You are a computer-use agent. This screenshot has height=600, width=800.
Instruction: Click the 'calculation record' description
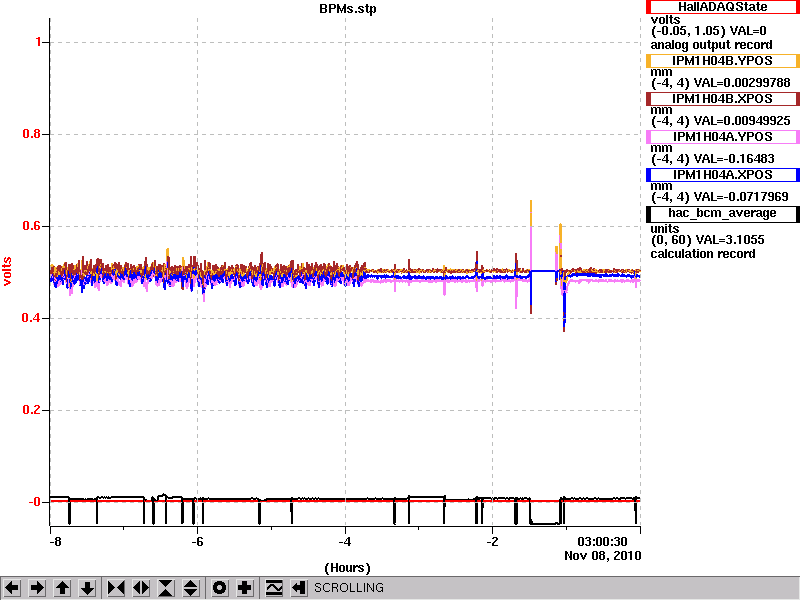point(703,254)
